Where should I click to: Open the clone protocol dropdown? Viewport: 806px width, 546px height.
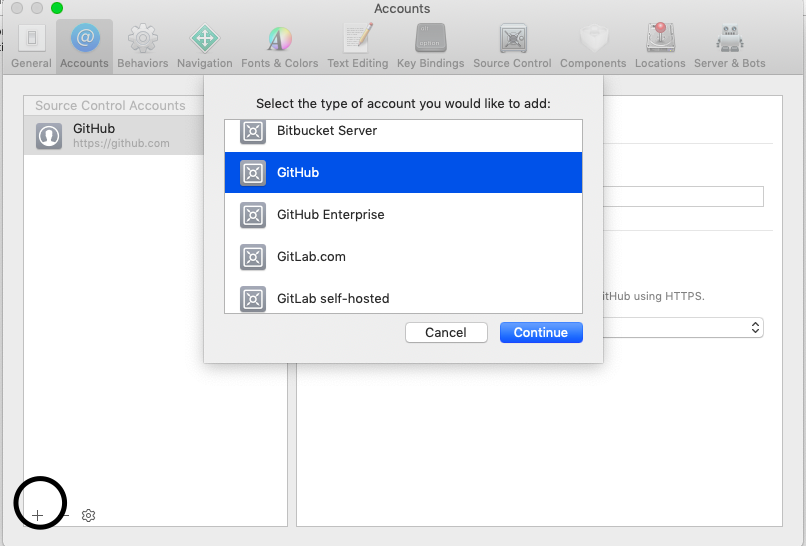point(683,327)
